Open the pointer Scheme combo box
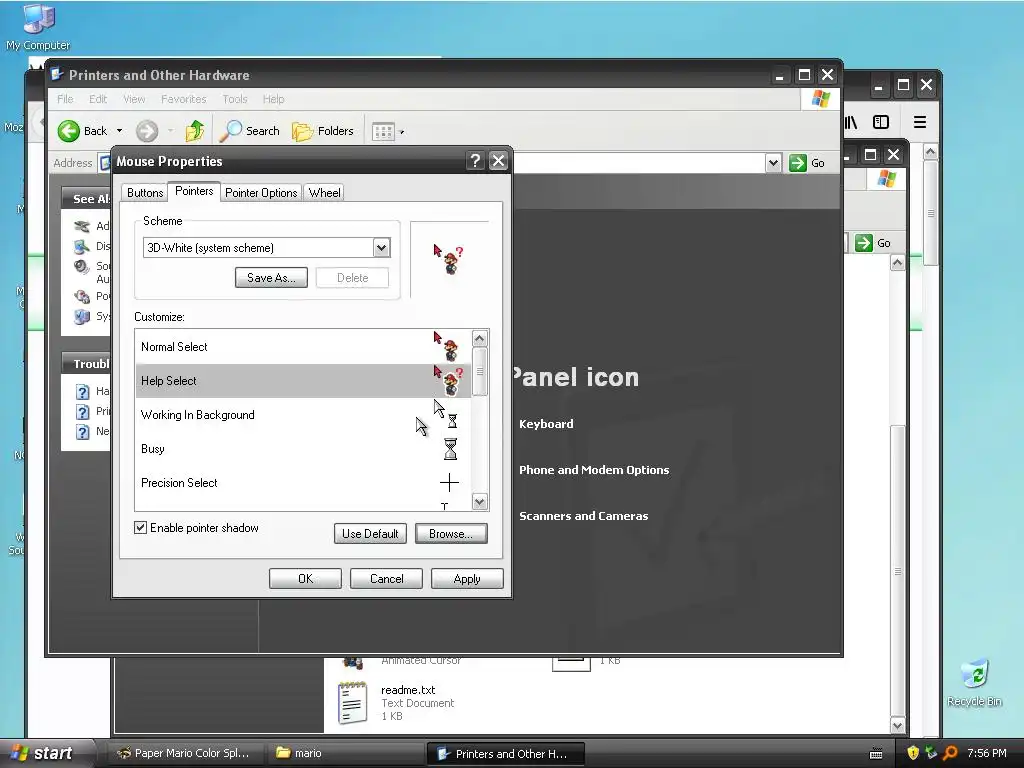This screenshot has height=768, width=1024. click(266, 248)
